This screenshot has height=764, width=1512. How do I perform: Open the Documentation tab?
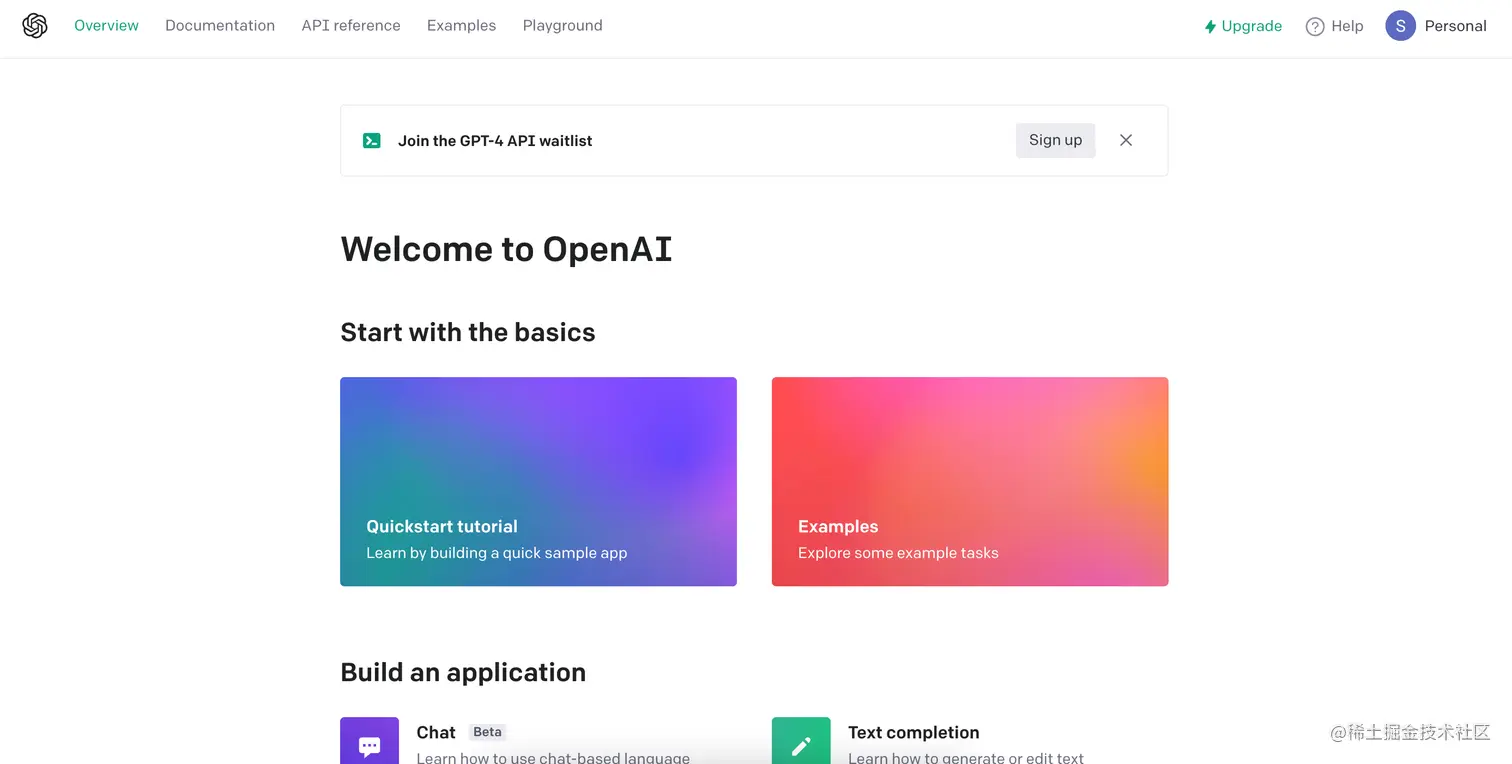point(220,26)
